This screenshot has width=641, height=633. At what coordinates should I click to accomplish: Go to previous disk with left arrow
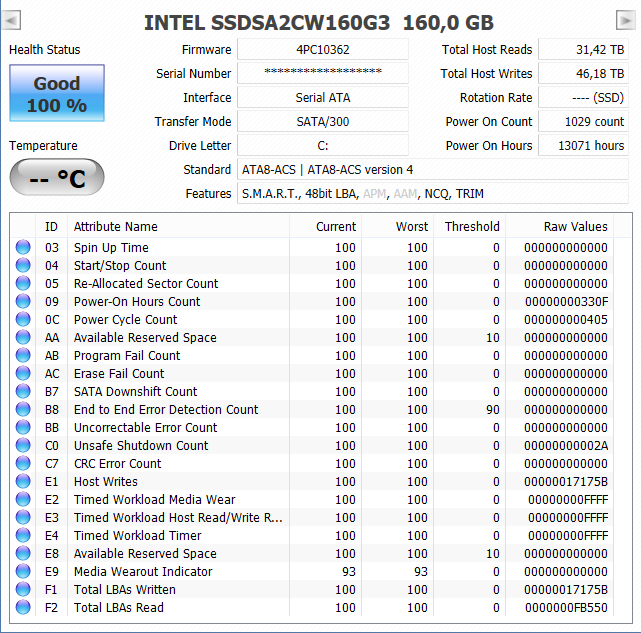[11, 20]
